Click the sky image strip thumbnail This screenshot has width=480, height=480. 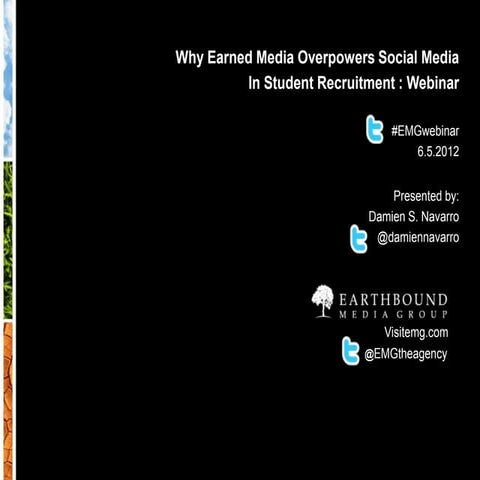8,79
